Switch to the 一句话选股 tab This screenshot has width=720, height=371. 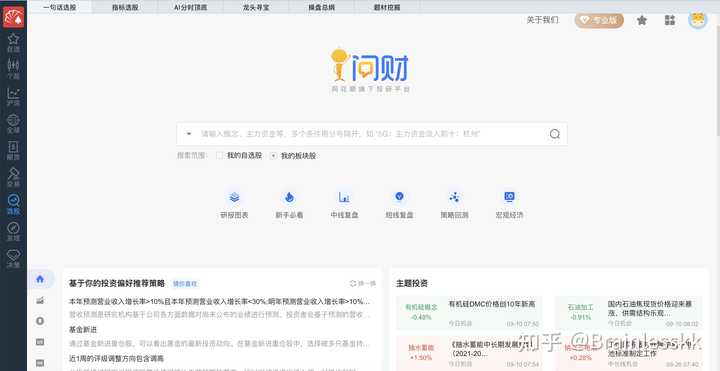coord(60,7)
